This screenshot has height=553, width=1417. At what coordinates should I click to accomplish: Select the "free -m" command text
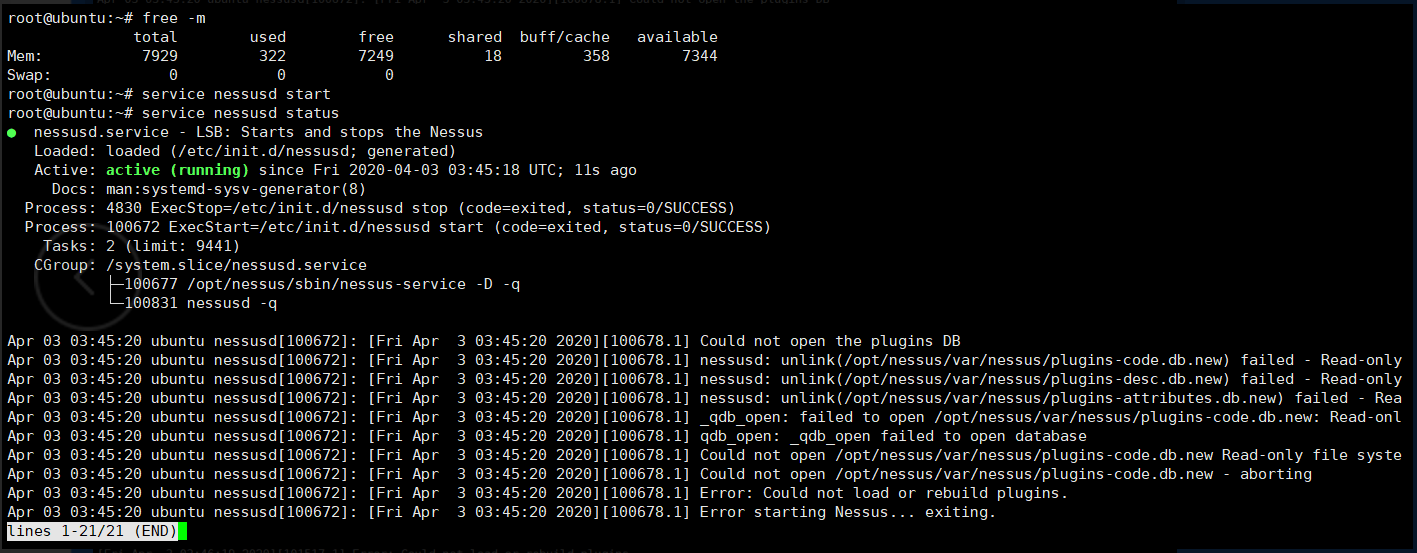point(174,18)
